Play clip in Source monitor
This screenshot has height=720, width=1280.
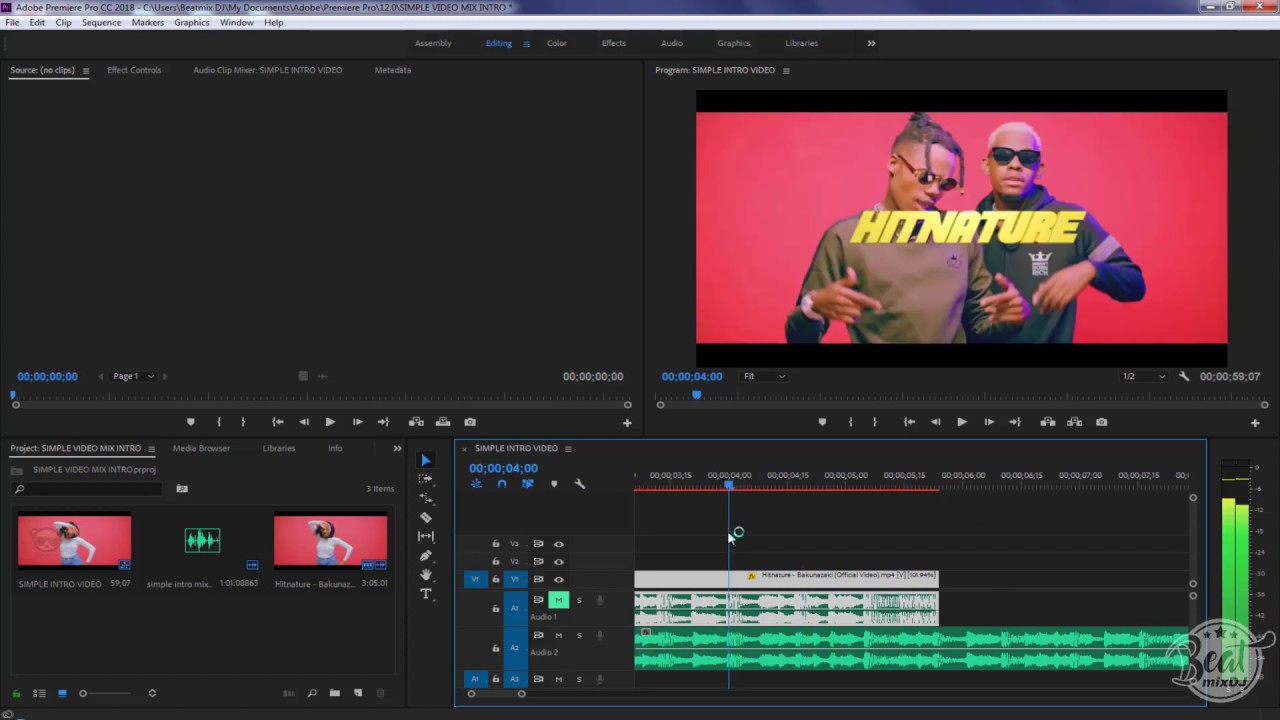330,422
